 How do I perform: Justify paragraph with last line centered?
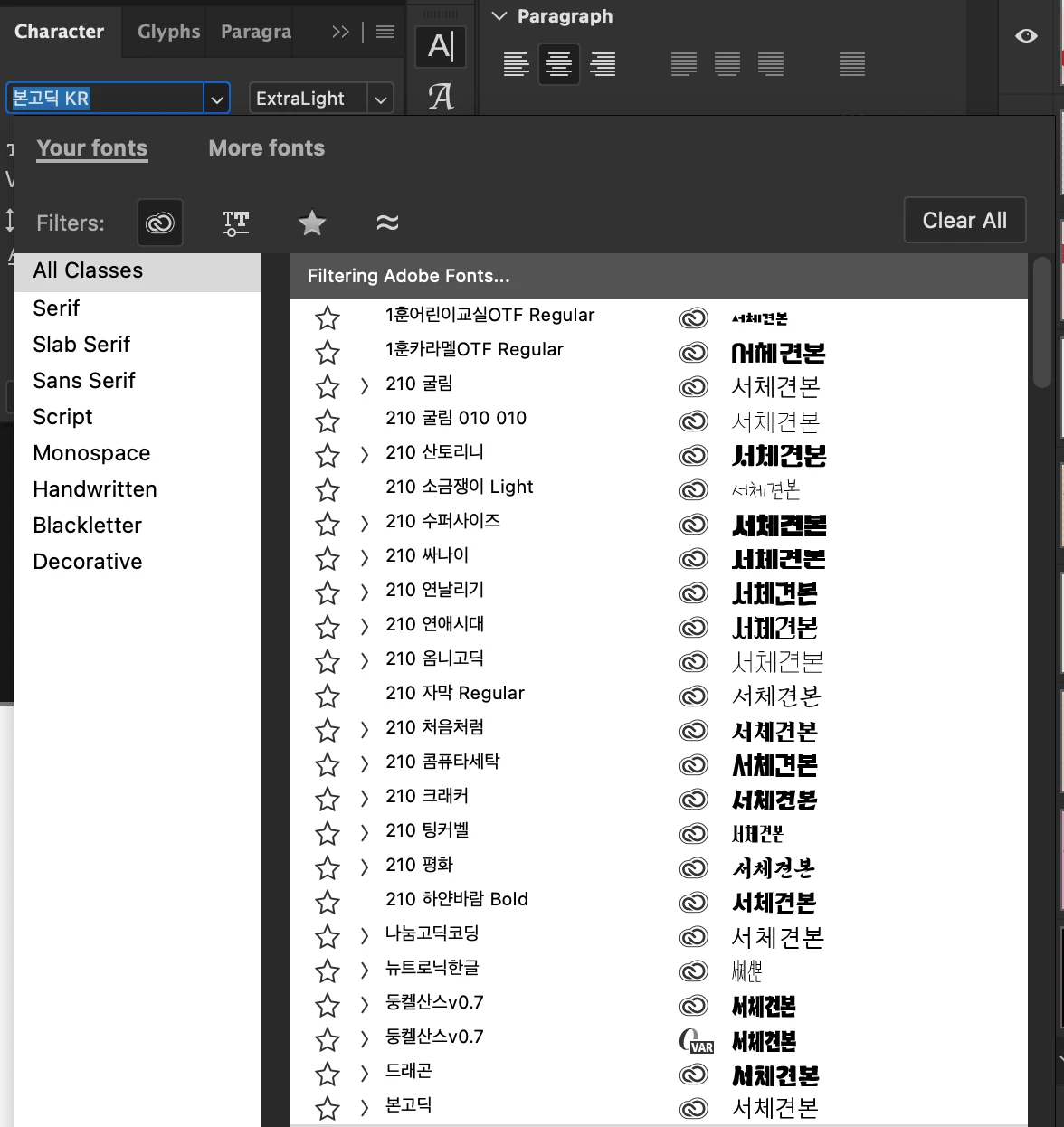[727, 64]
